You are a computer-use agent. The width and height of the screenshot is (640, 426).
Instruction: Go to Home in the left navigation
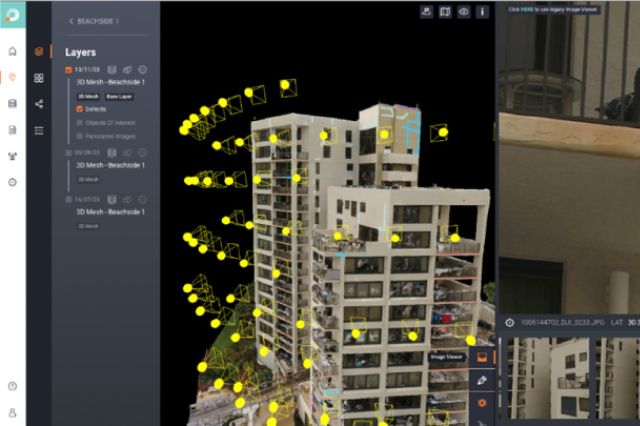click(x=12, y=51)
